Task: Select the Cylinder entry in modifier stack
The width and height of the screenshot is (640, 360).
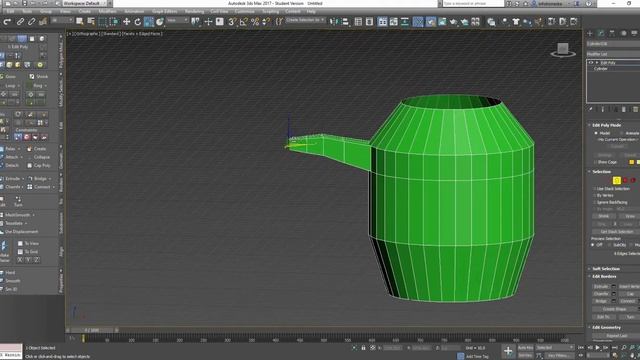Action: coord(601,69)
